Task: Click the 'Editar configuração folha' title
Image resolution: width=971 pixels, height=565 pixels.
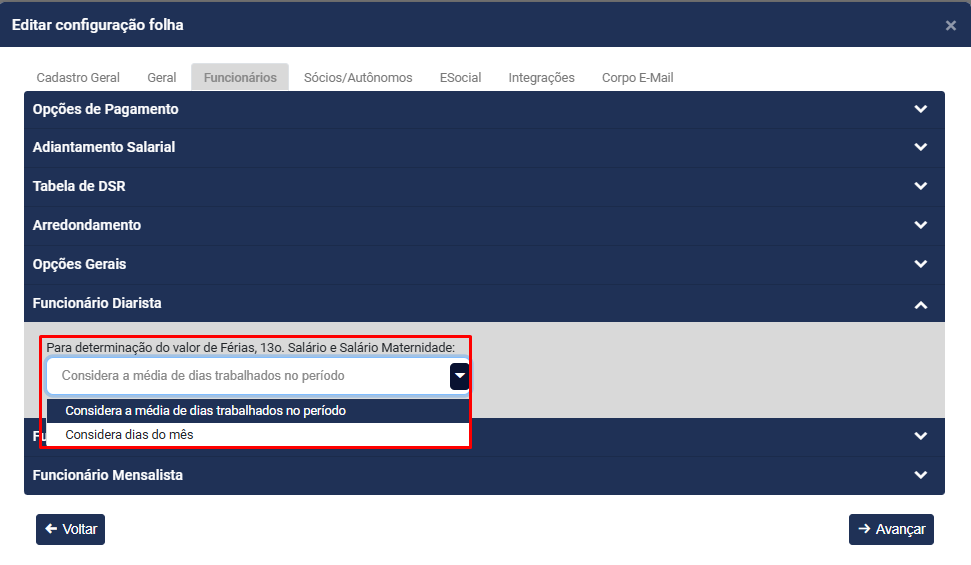Action: click(98, 25)
